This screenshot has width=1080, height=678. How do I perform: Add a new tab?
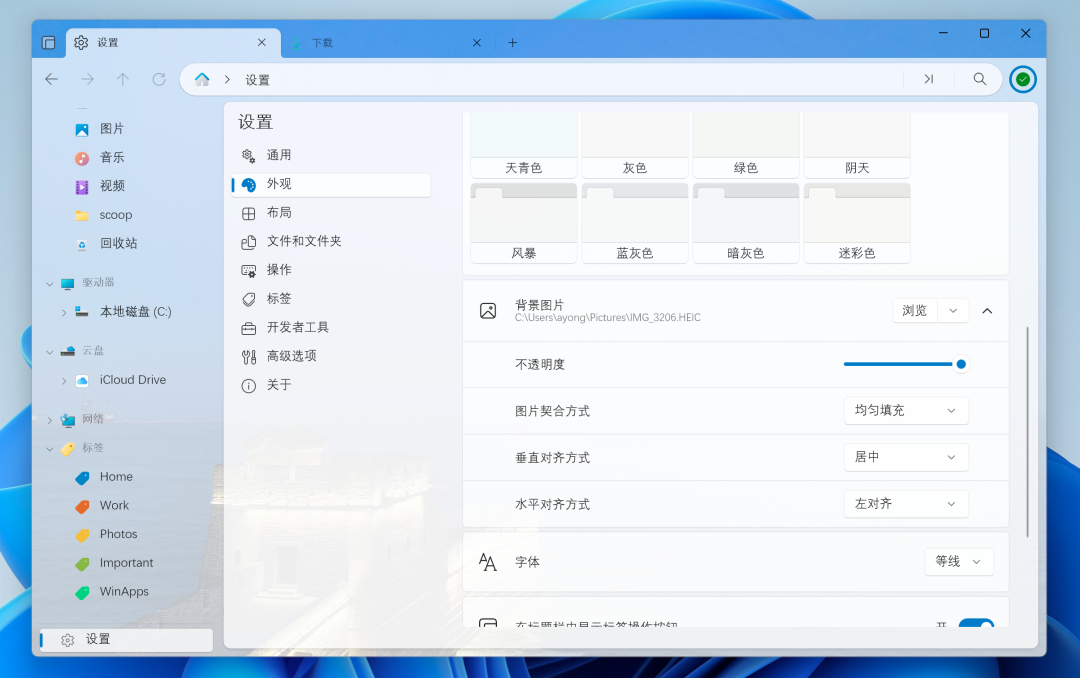pos(512,43)
